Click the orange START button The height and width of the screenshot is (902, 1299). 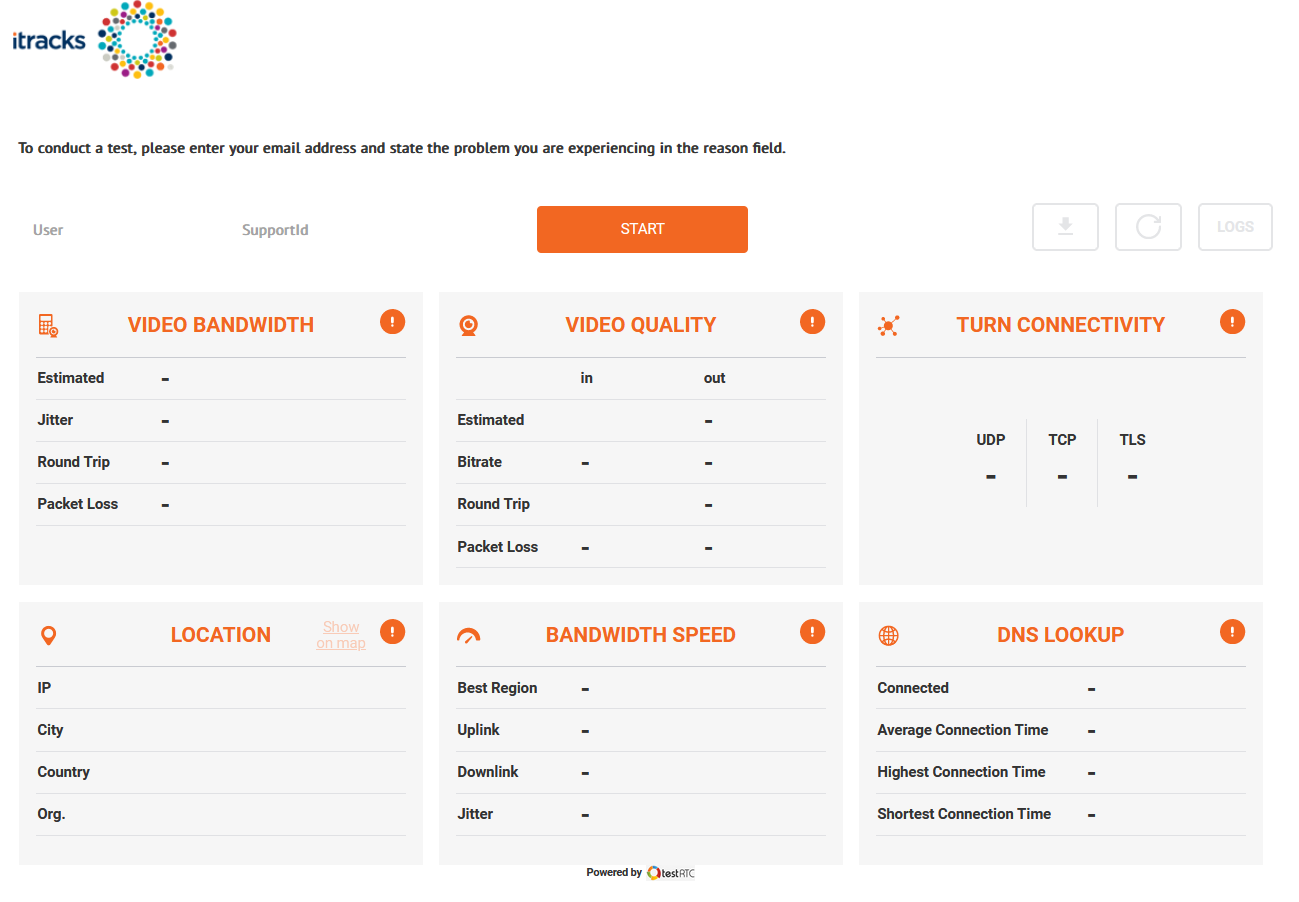(x=642, y=229)
